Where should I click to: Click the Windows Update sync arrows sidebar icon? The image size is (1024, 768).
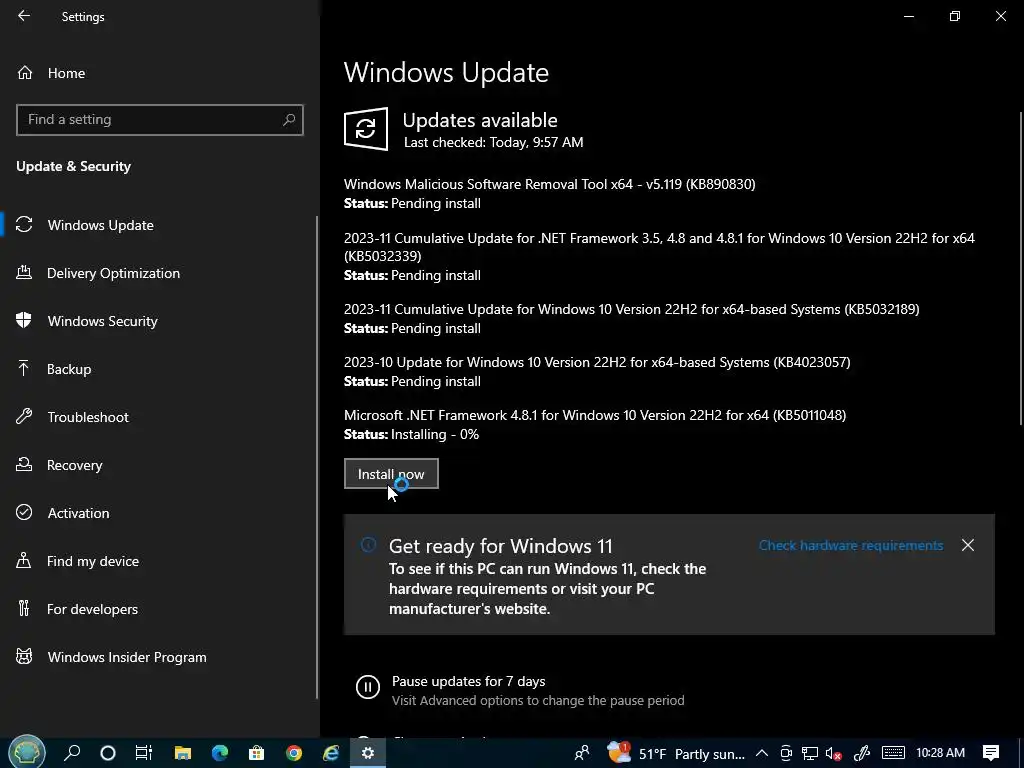24,225
